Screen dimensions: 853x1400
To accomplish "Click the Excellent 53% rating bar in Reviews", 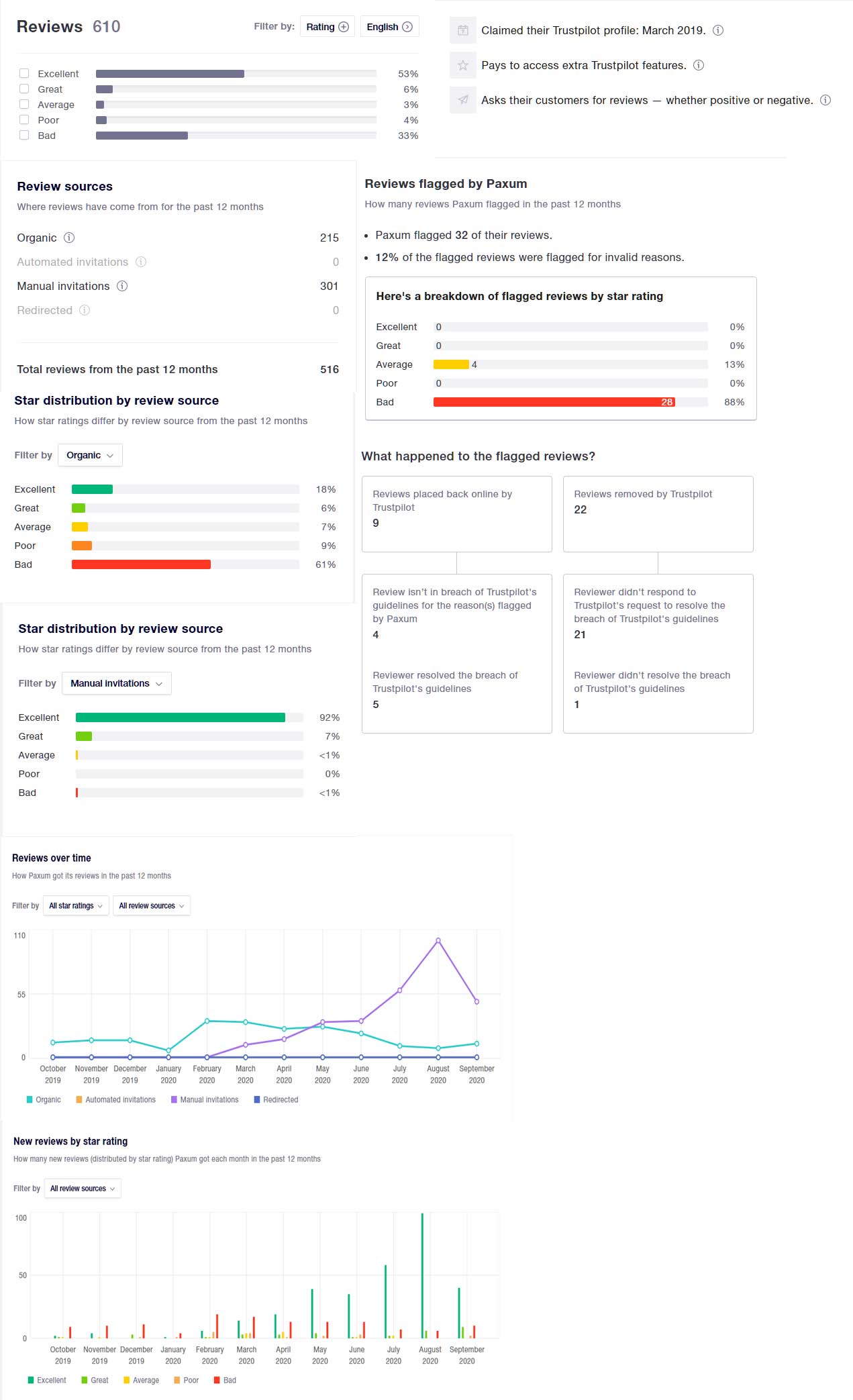I will click(x=170, y=74).
